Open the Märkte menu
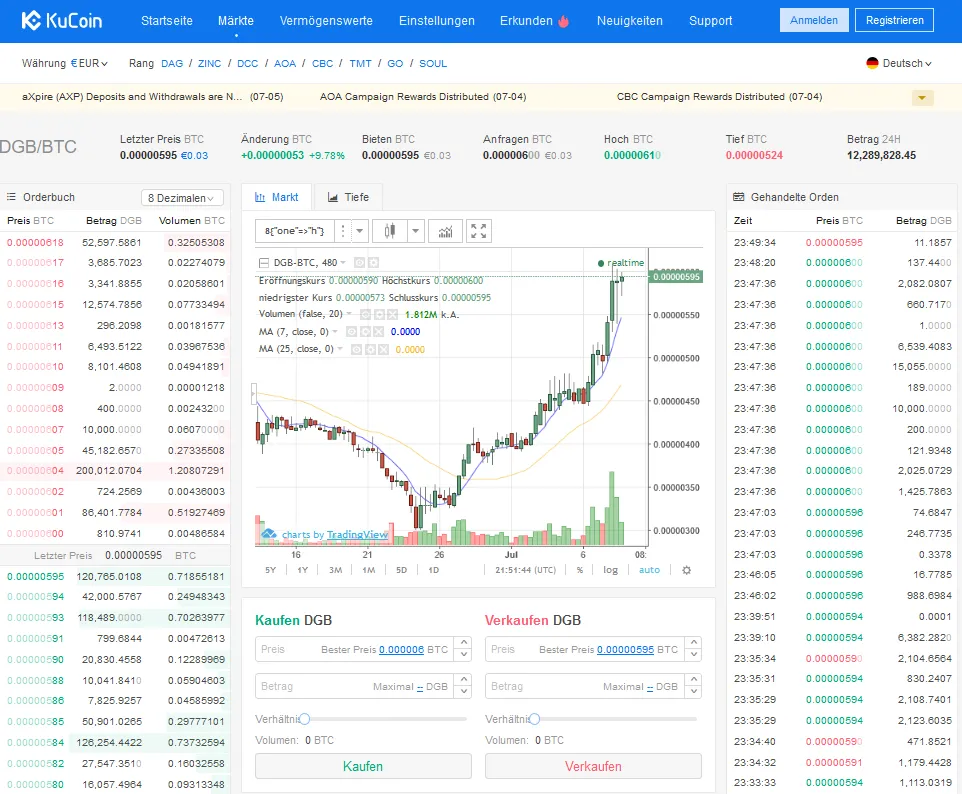 click(236, 21)
